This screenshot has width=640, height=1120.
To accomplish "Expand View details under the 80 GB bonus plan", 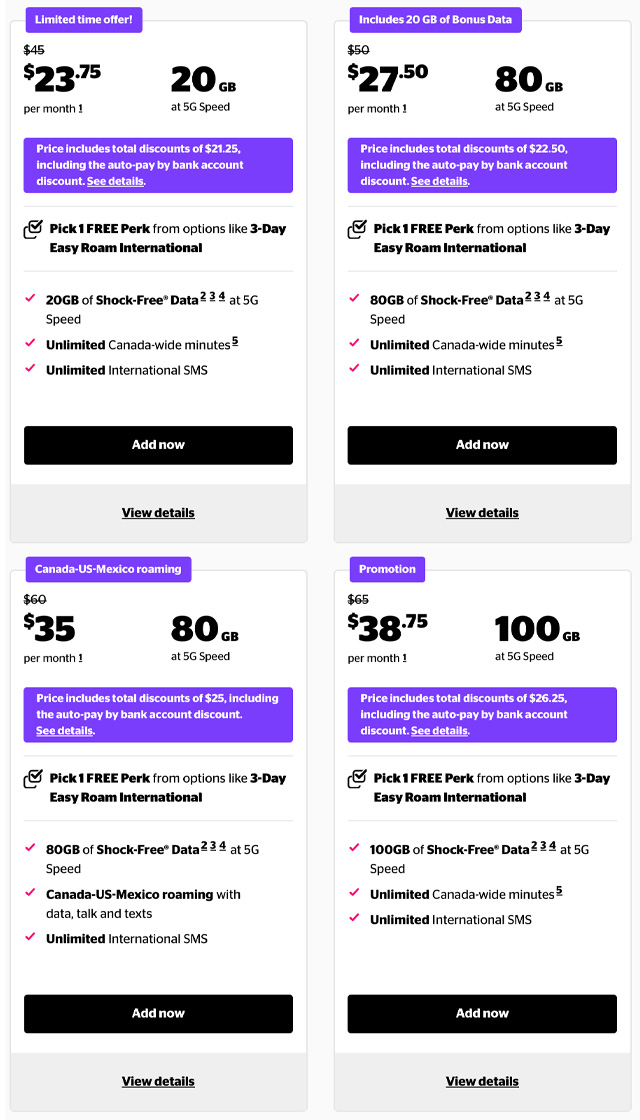I will (x=482, y=512).
